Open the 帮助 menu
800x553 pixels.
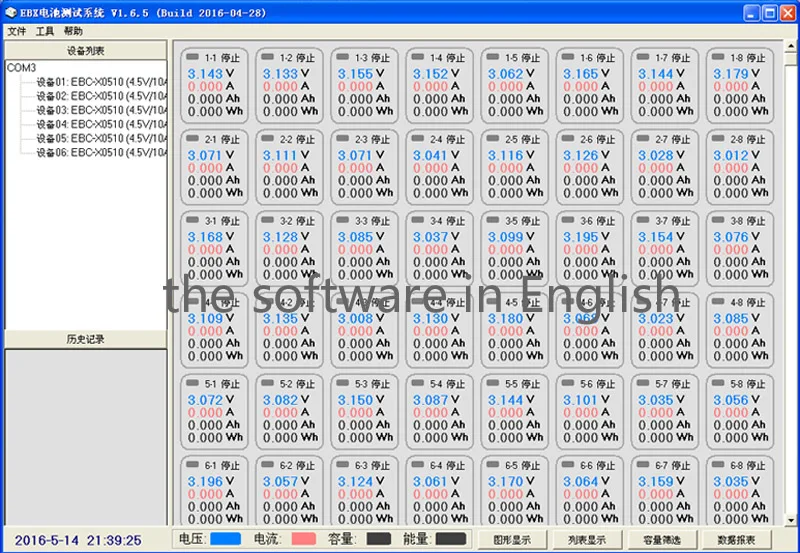(73, 32)
